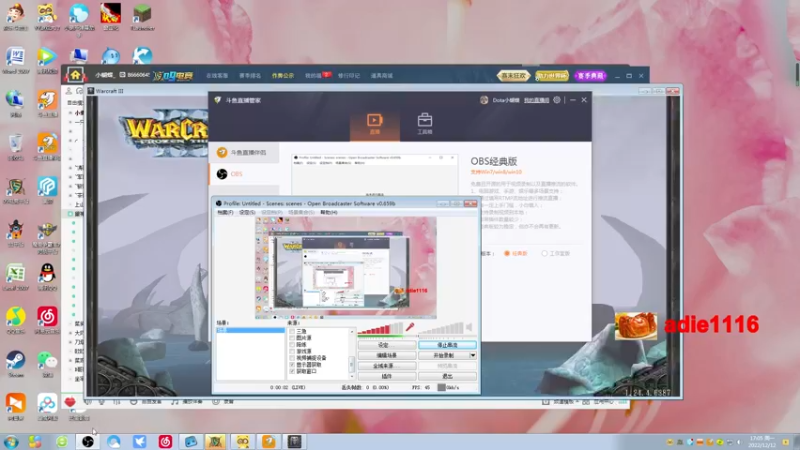Click the 赛季典藏 purple button

pos(591,76)
